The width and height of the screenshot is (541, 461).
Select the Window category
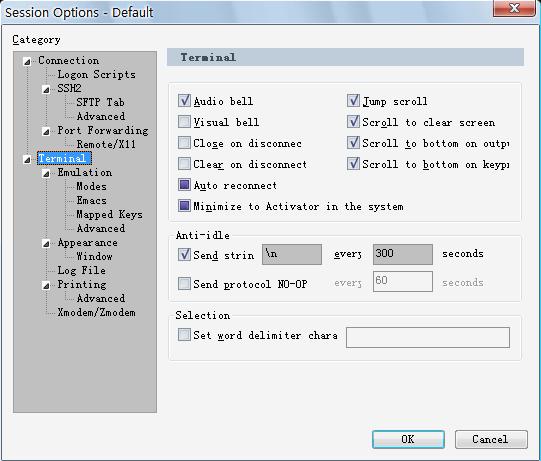[x=94, y=256]
